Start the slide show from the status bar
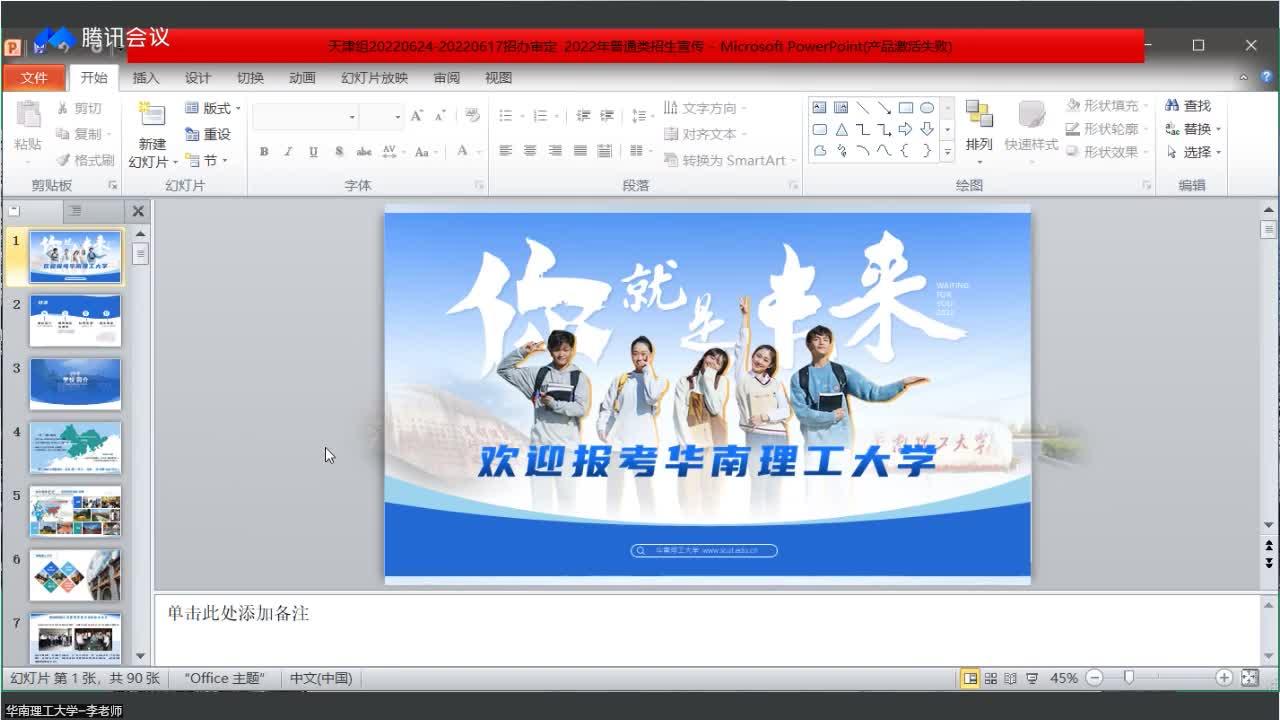 click(1032, 678)
